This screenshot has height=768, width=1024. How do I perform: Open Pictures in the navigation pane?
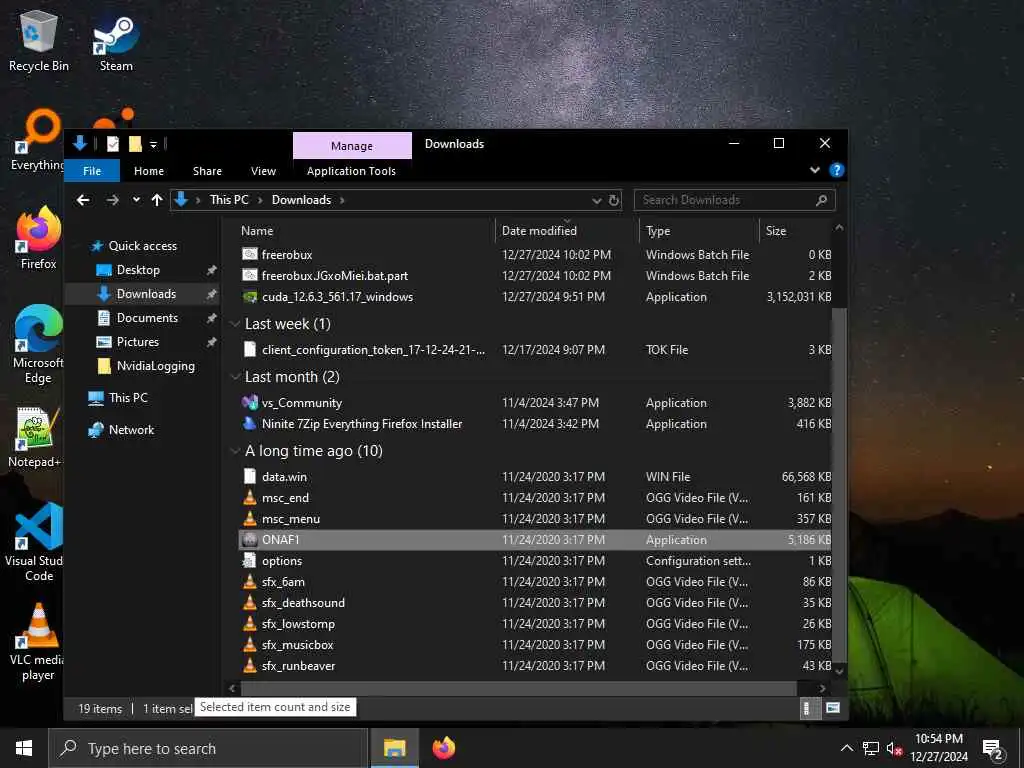click(137, 342)
